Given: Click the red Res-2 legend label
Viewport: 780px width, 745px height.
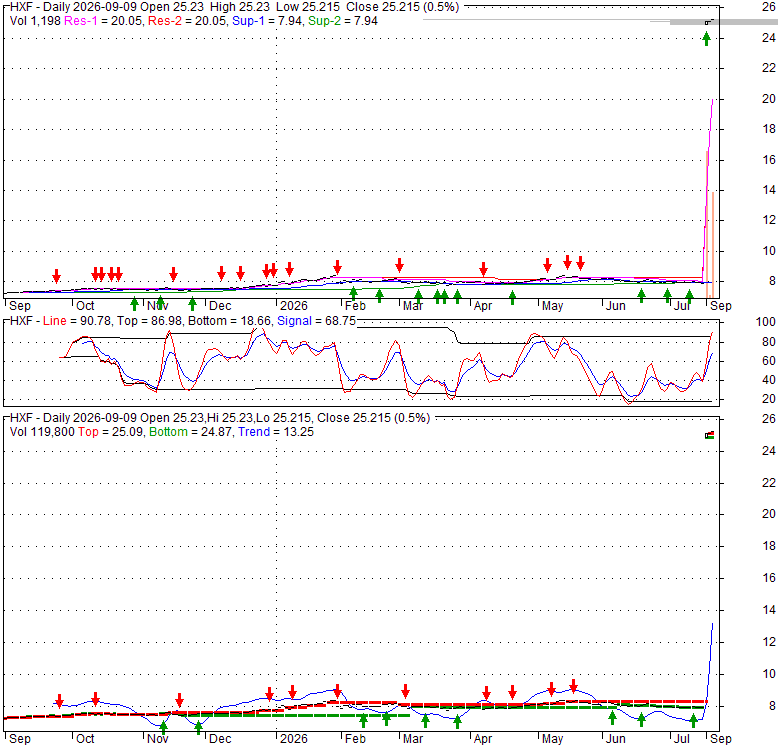Looking at the screenshot, I should 165,21.
